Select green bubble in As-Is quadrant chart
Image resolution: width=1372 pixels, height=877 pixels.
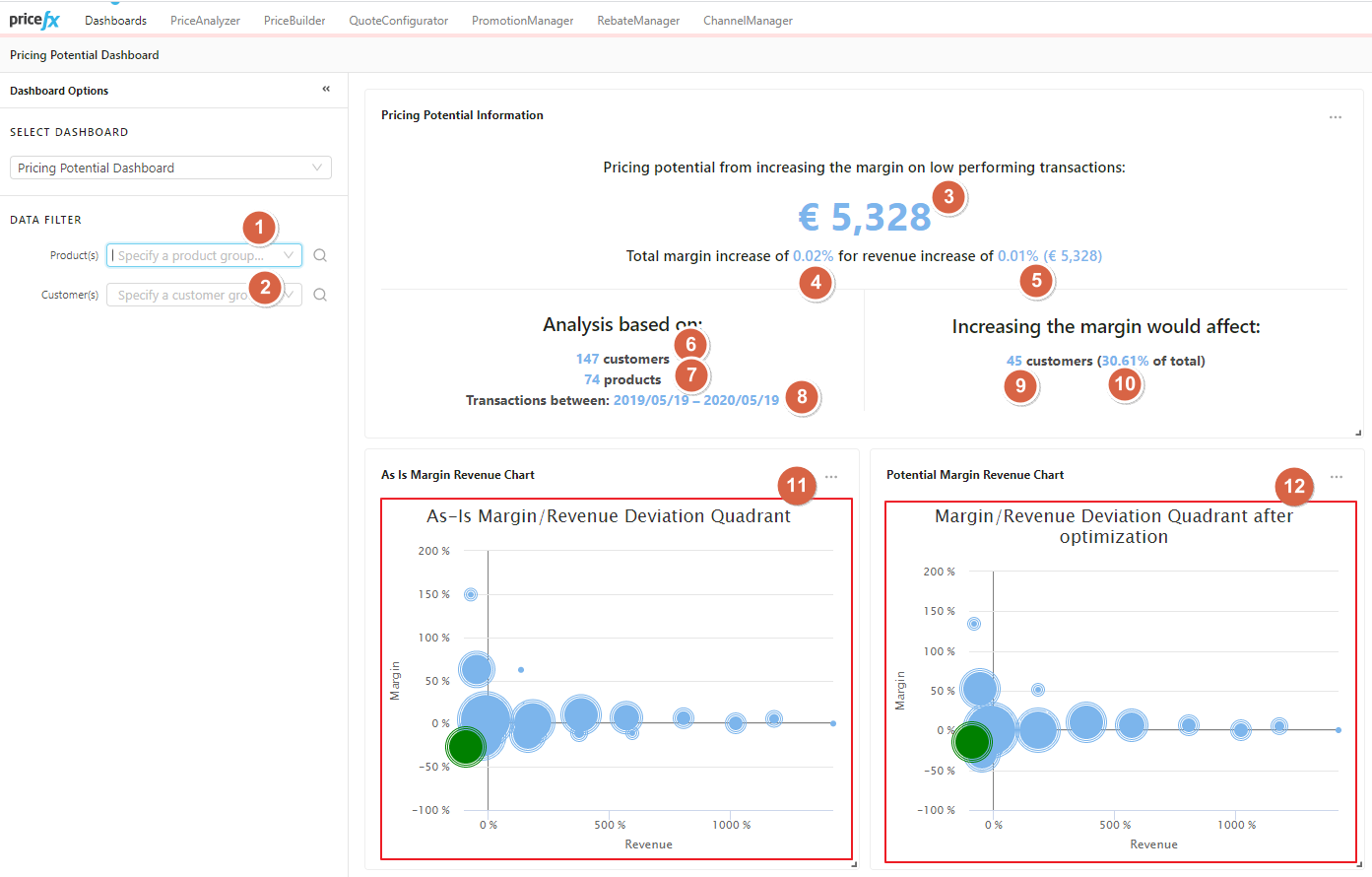[465, 746]
